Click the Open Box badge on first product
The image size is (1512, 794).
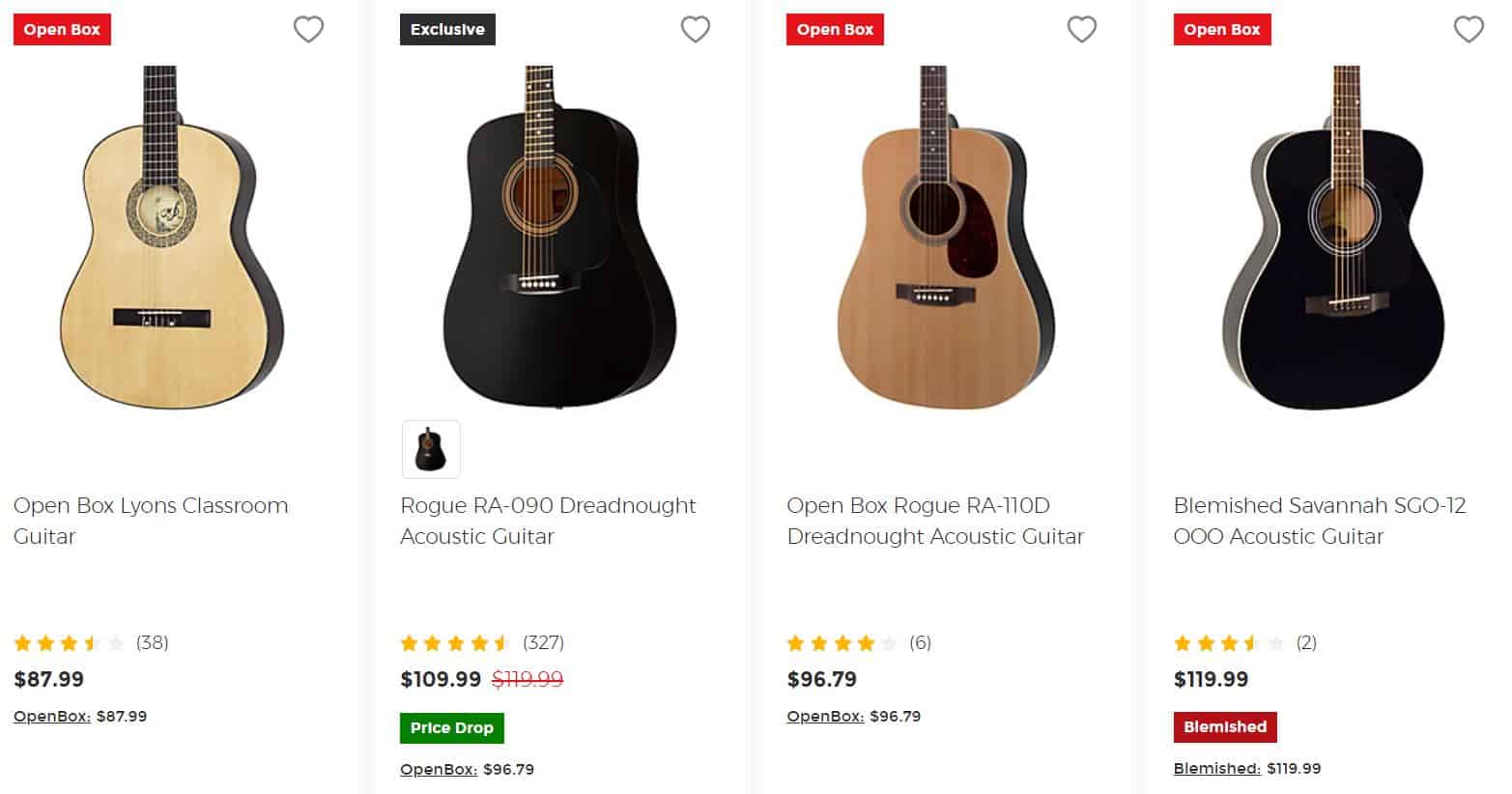pos(62,29)
